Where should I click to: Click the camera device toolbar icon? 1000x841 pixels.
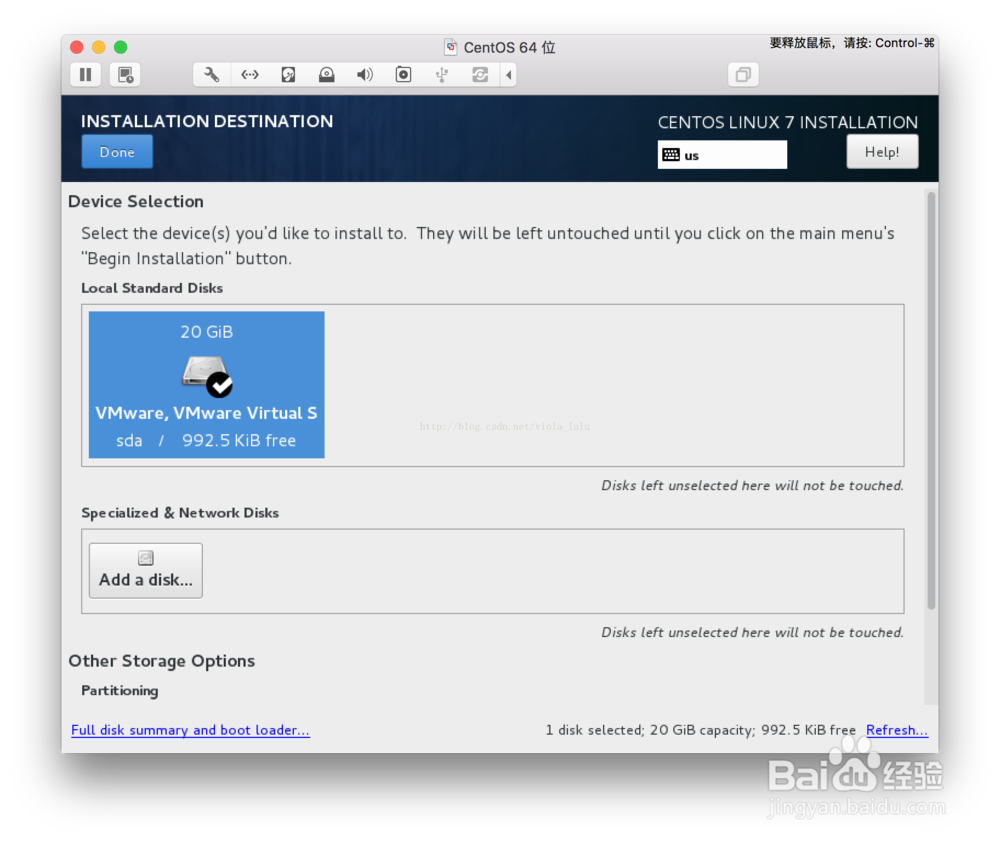[403, 75]
